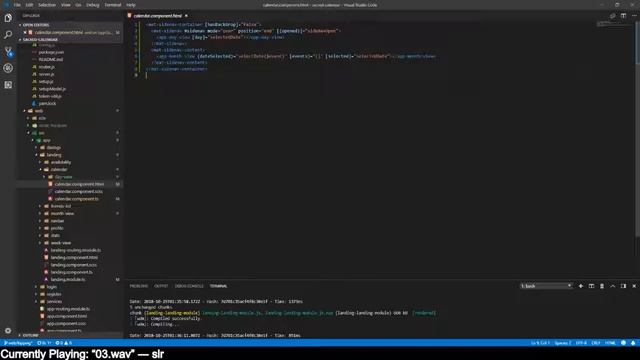Open the Search view in activity bar
This screenshot has height=360, width=640.
click(x=8, y=35)
